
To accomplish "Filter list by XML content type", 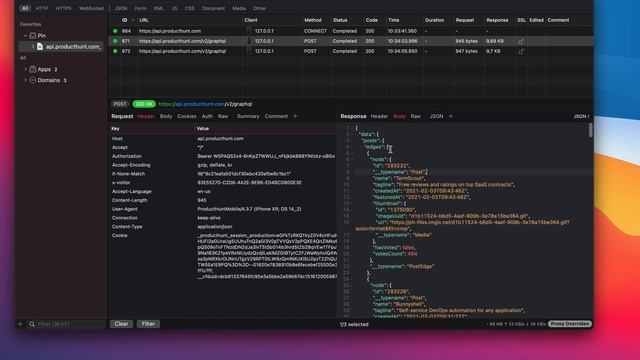I will 158,8.
